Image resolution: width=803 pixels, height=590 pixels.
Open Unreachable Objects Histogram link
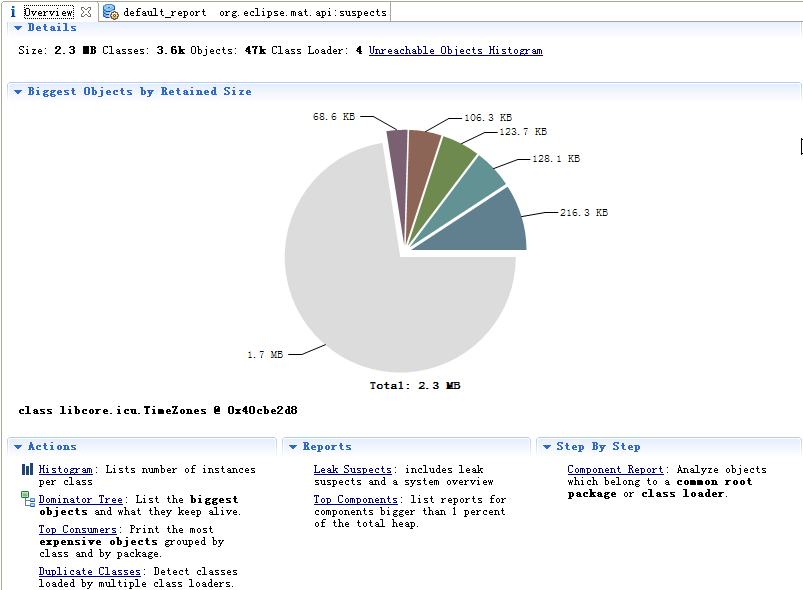click(455, 50)
